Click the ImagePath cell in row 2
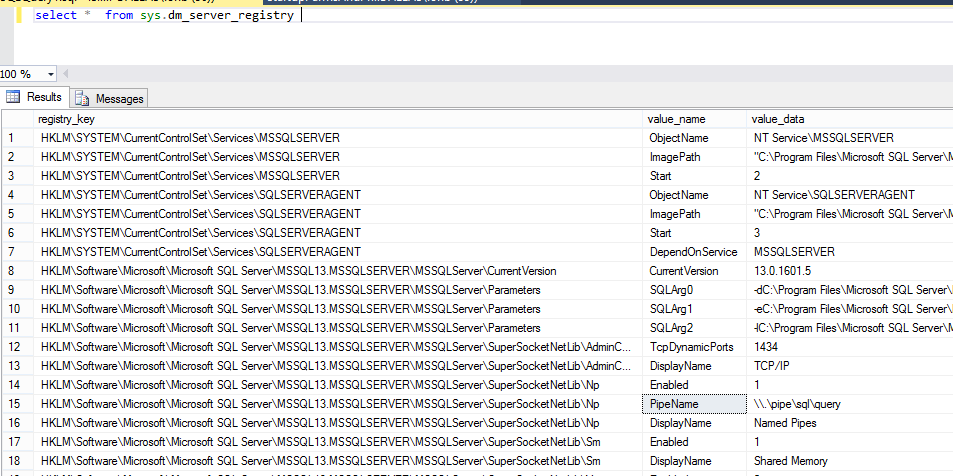953x476 pixels. 695,157
